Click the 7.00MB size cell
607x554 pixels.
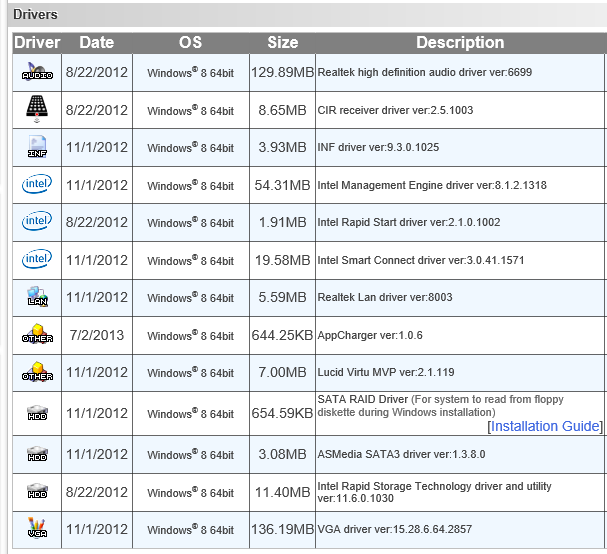pos(283,372)
